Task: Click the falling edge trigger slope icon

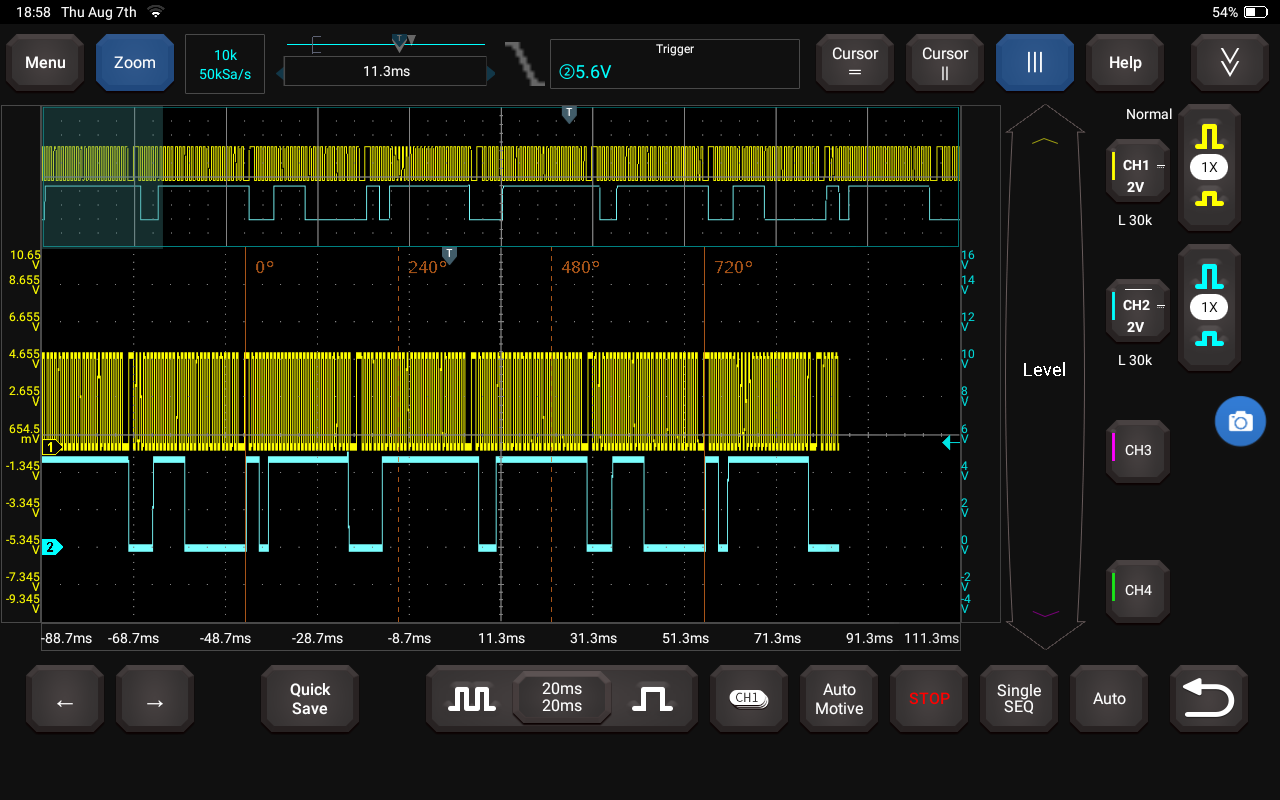Action: click(x=524, y=63)
